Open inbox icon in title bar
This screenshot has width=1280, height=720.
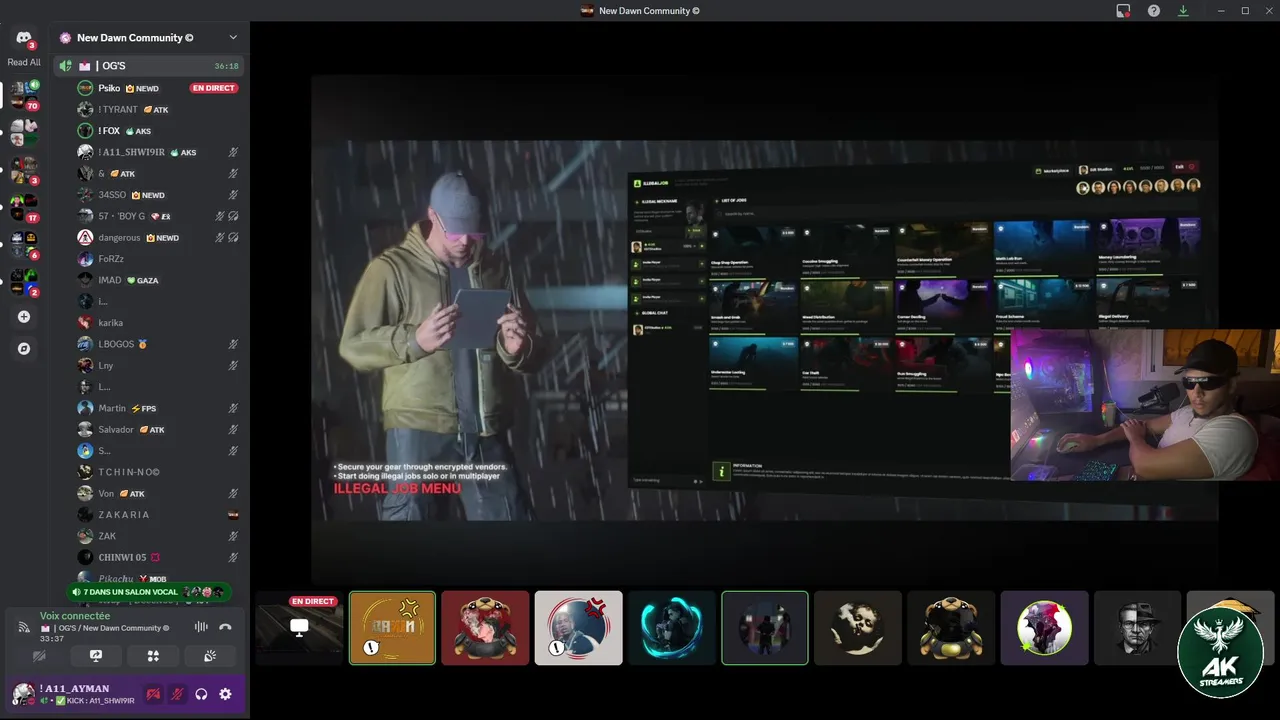click(1124, 11)
